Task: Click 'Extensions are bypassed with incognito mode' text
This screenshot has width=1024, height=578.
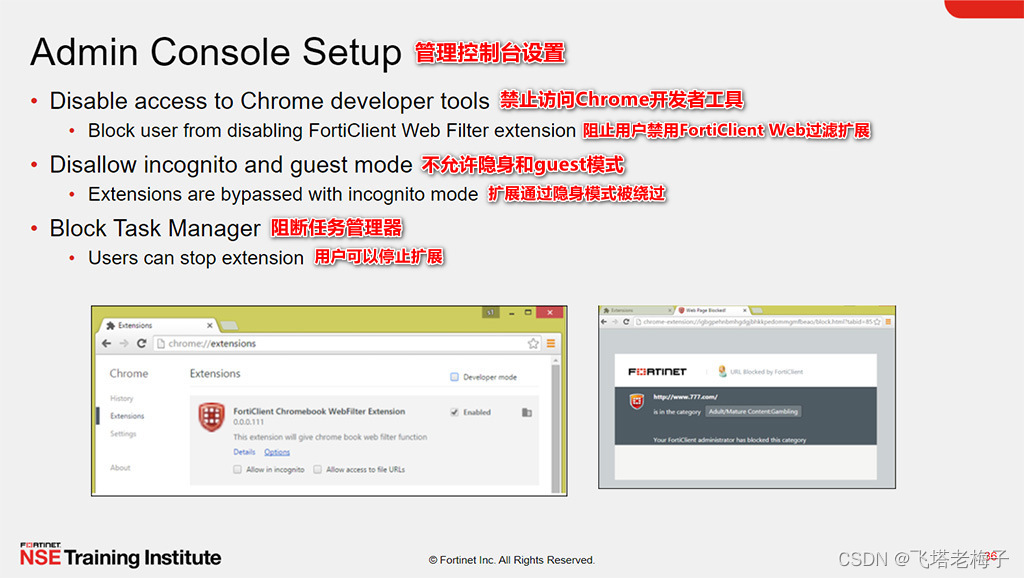Action: pos(283,194)
